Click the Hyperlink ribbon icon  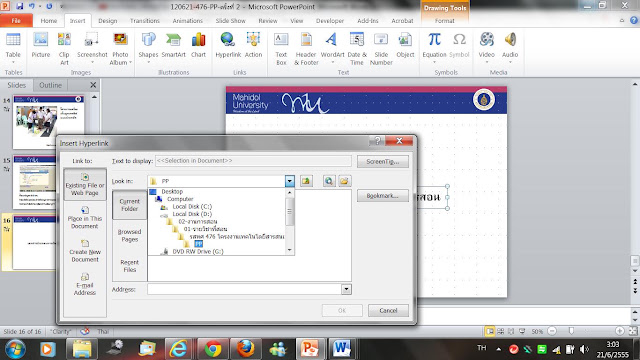pyautogui.click(x=228, y=46)
